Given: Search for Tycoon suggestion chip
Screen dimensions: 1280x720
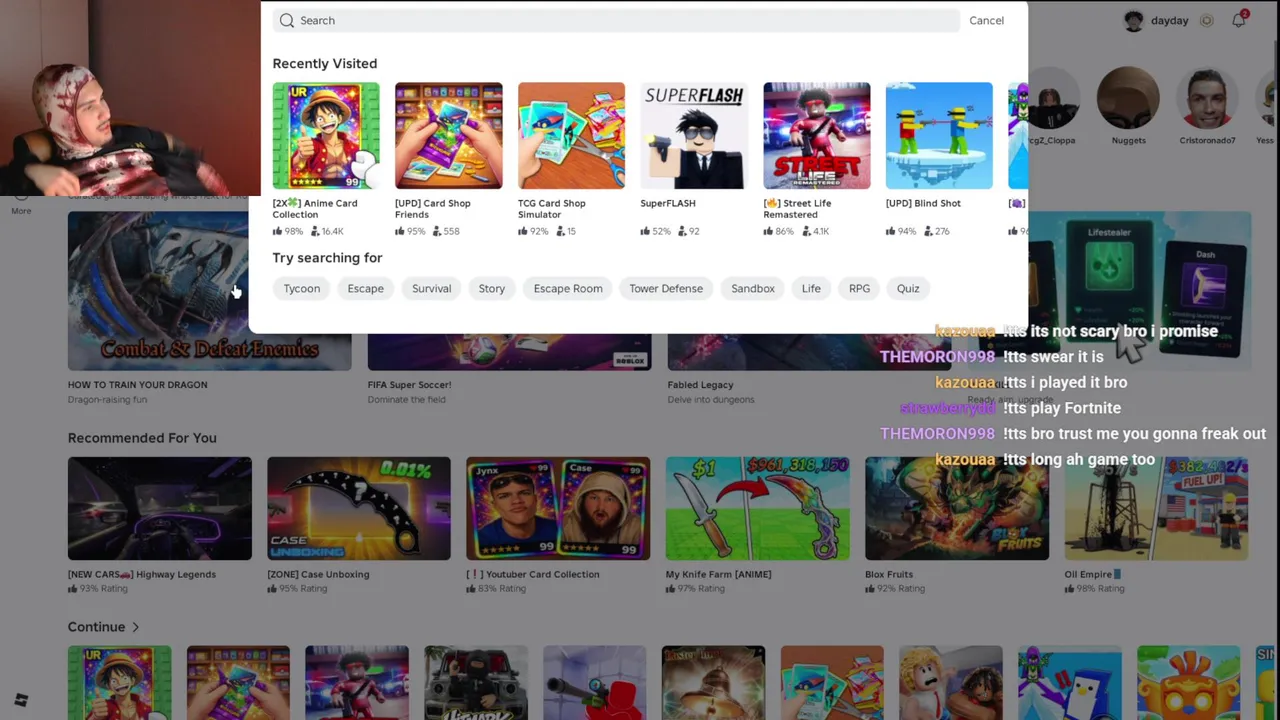Looking at the screenshot, I should (301, 288).
